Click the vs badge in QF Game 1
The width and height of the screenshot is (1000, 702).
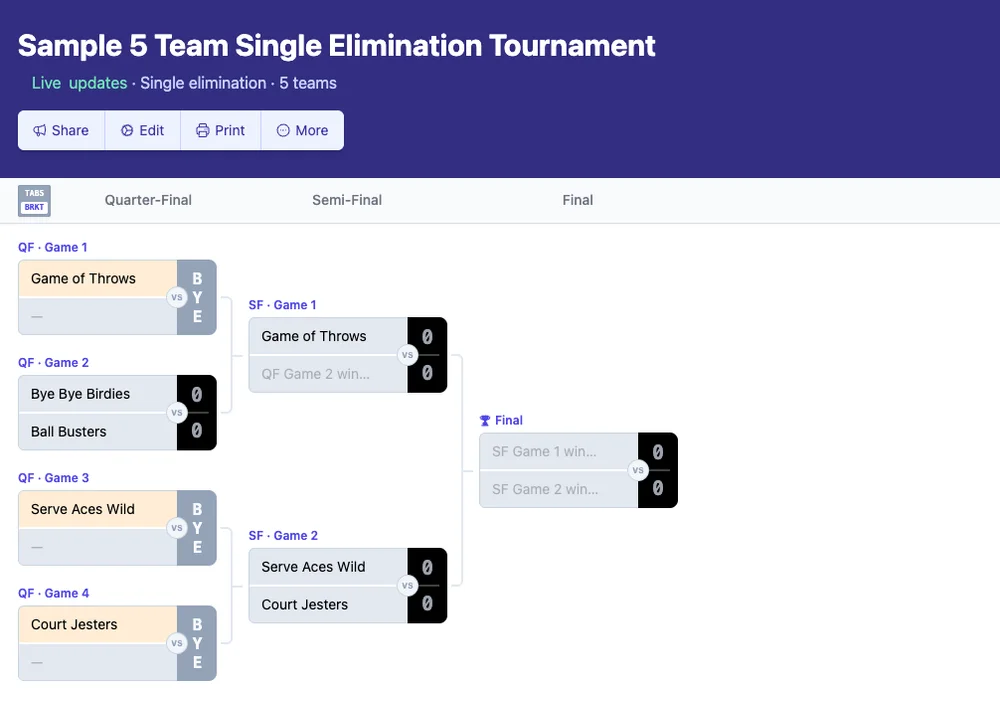177,297
